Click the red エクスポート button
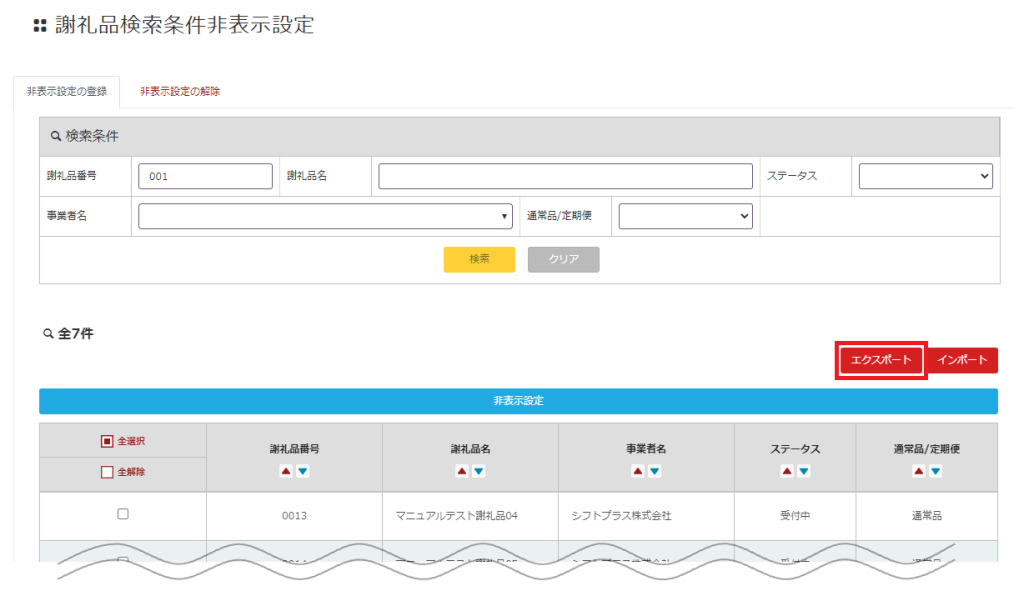This screenshot has height=596, width=1024. coord(880,360)
